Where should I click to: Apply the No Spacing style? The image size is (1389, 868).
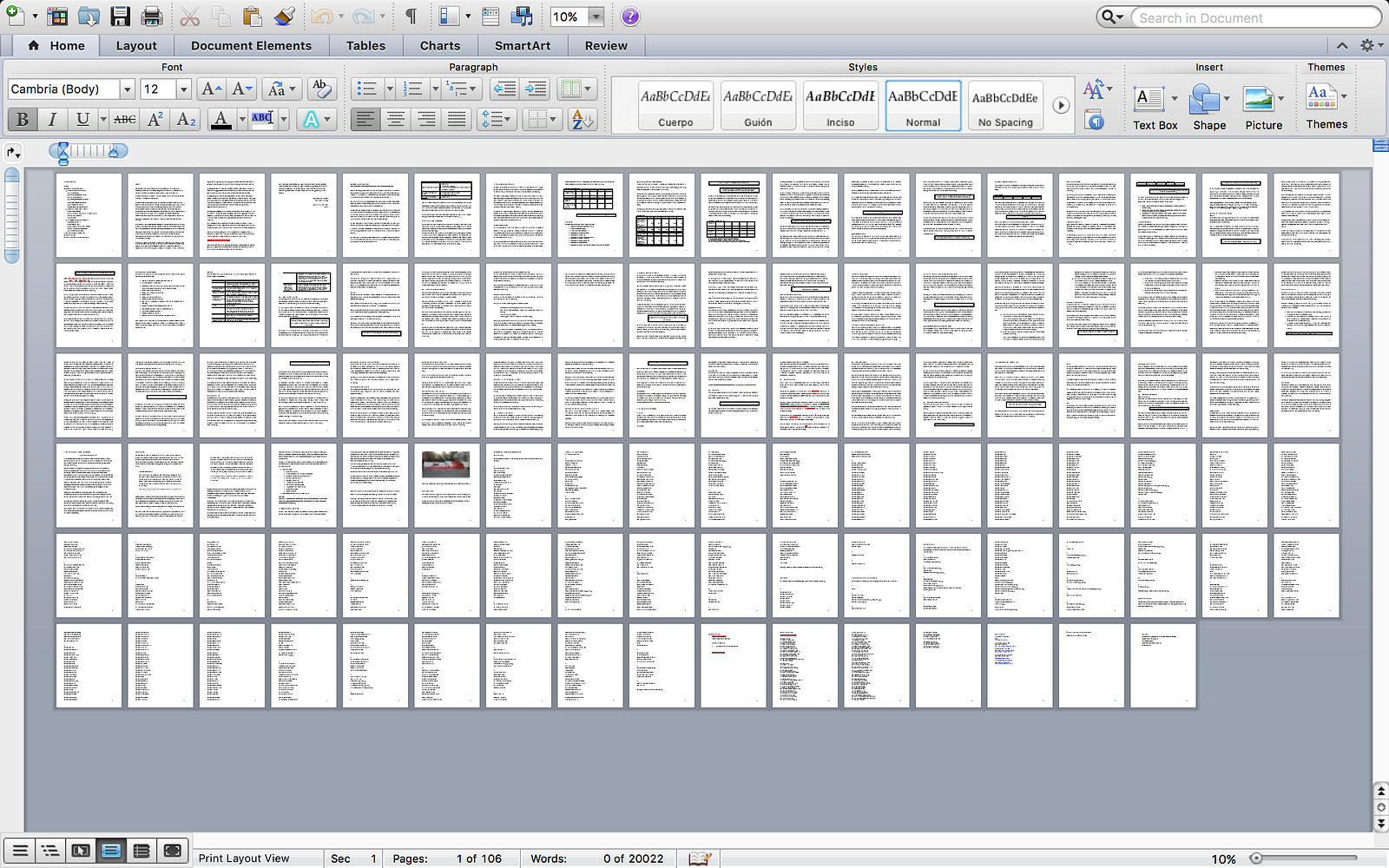point(1005,105)
